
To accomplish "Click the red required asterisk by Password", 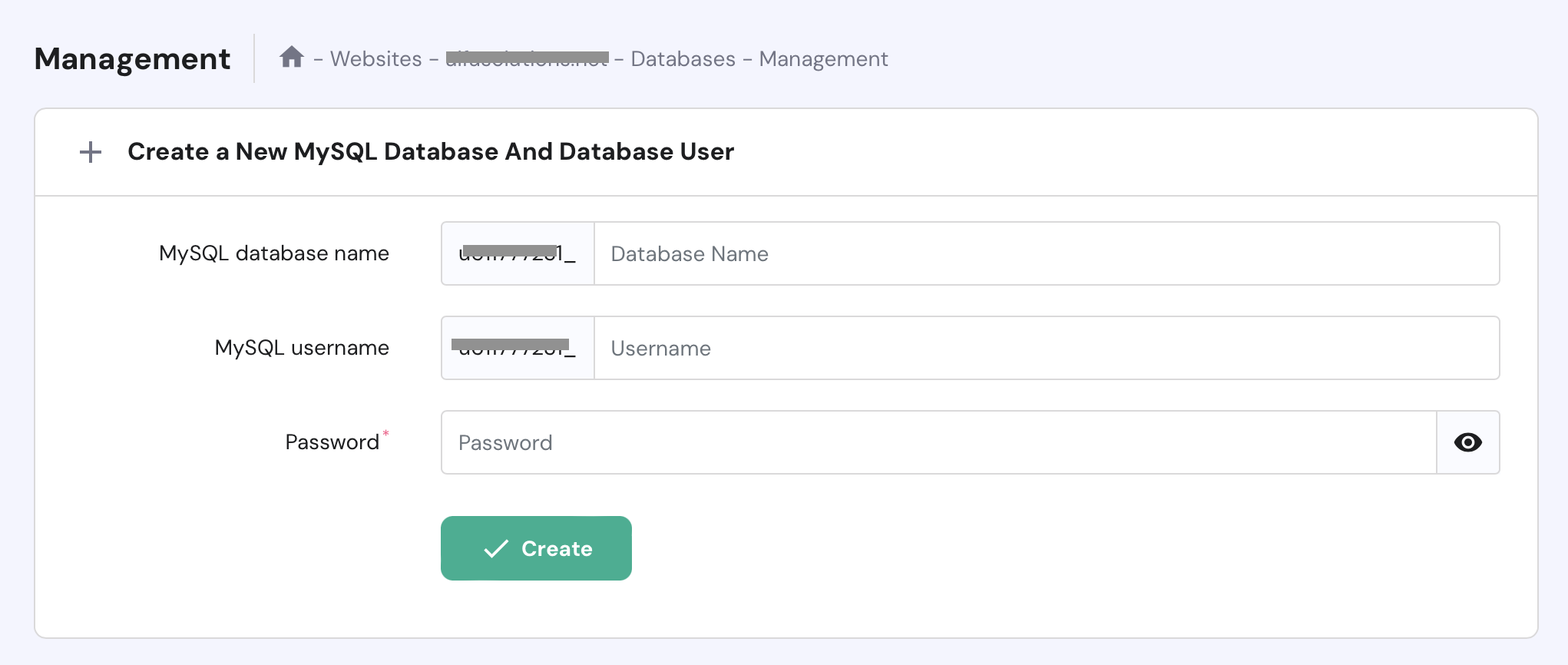I will point(386,434).
